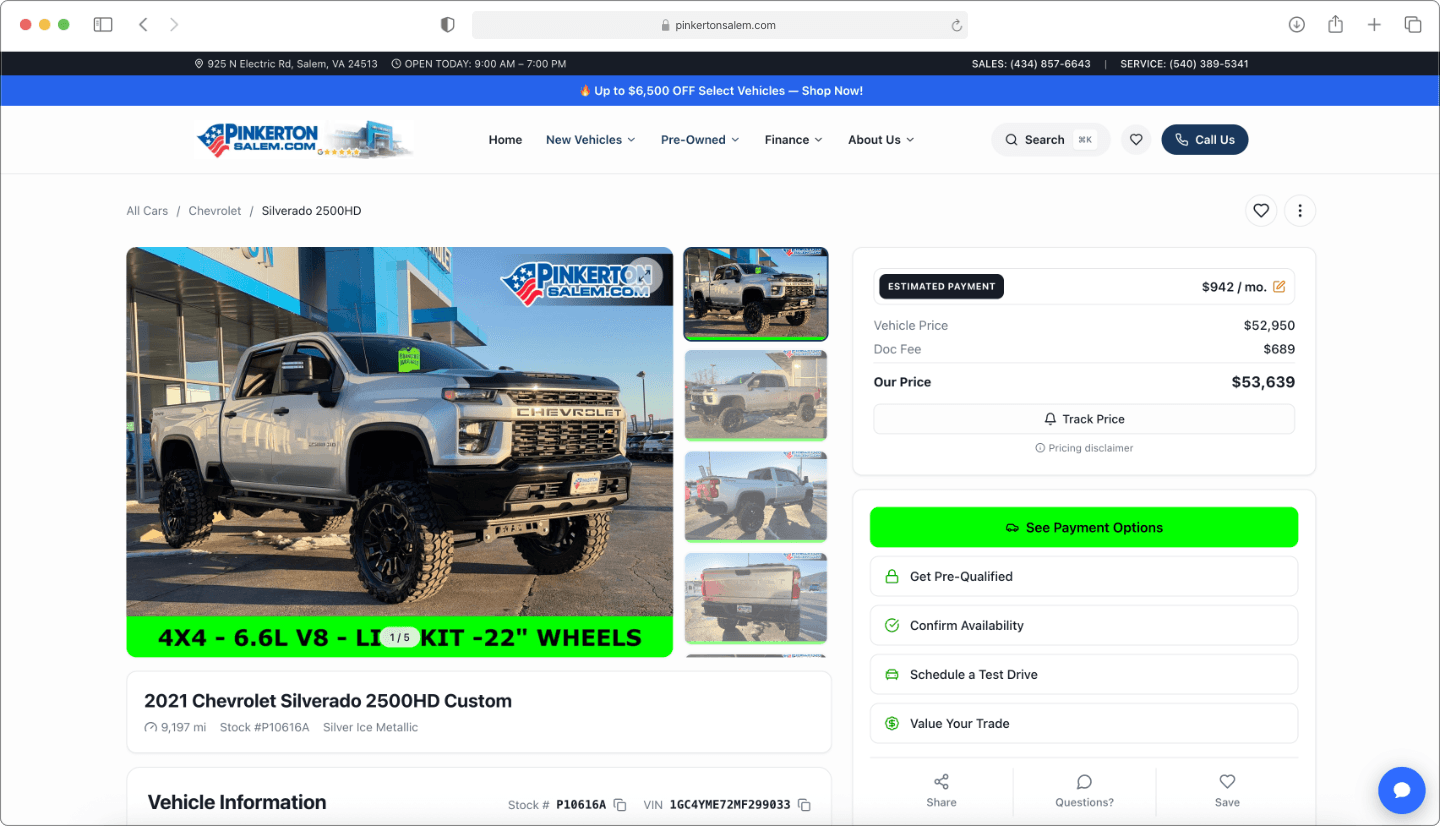Share this vehicle listing
Image resolution: width=1440 pixels, height=826 pixels.
[941, 790]
